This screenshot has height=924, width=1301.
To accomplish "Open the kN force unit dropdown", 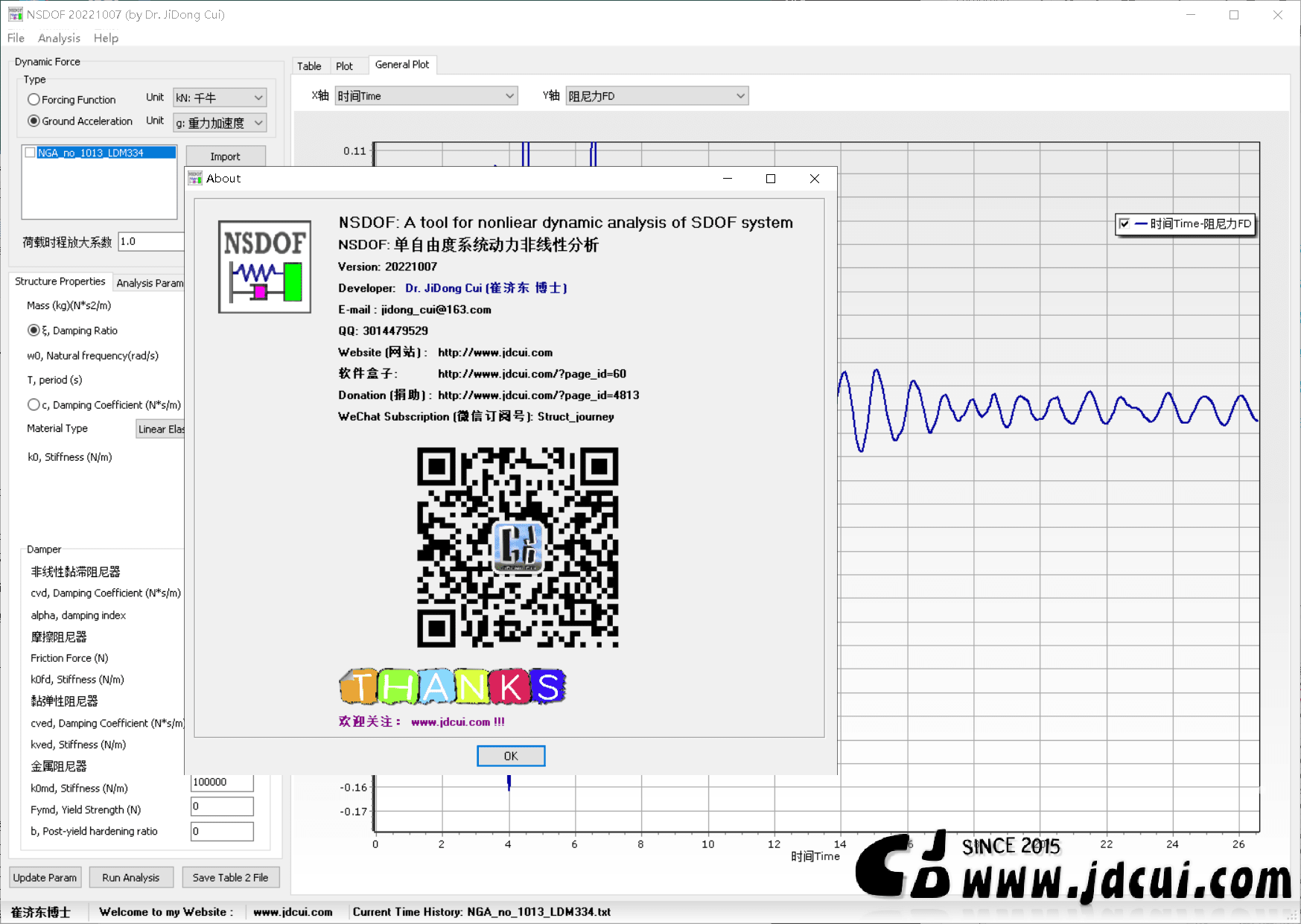I will [220, 98].
